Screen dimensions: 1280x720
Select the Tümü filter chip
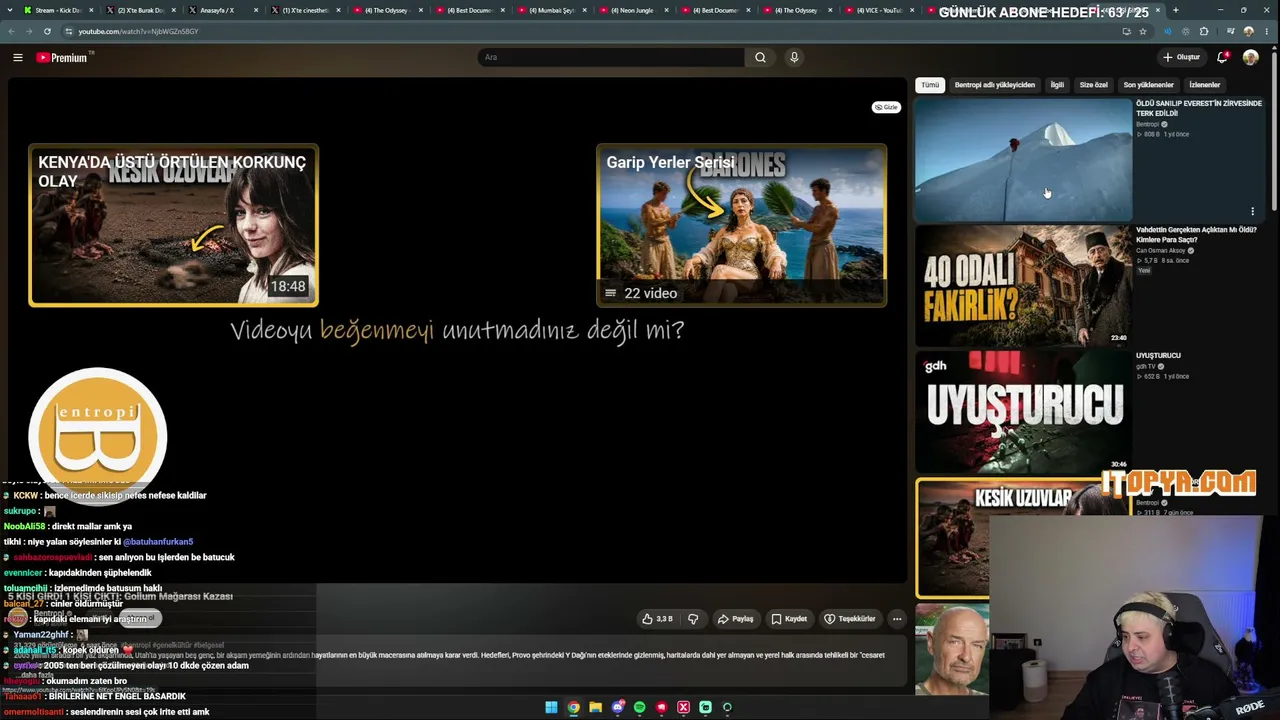click(x=930, y=85)
